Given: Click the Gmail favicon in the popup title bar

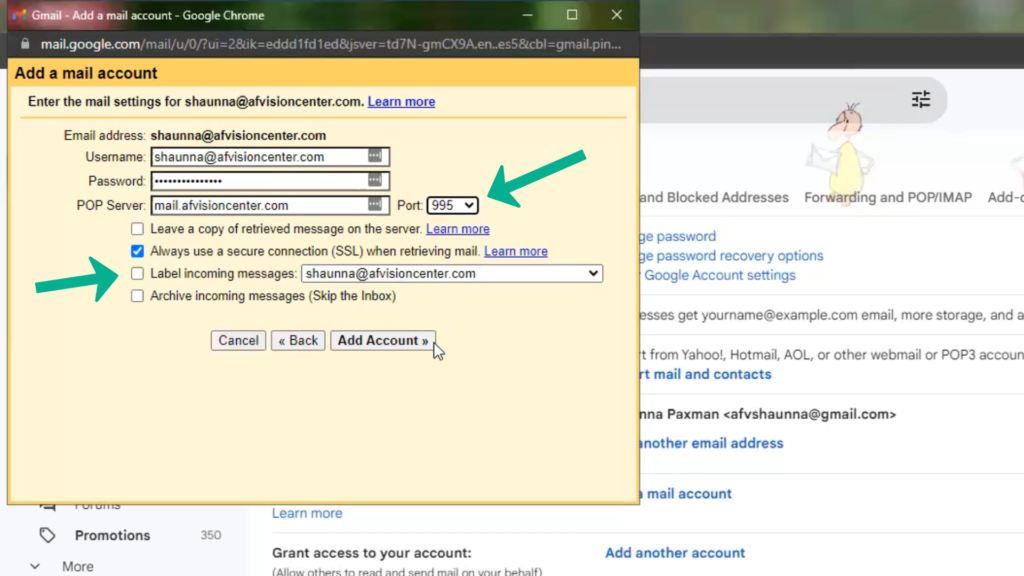Looking at the screenshot, I should [x=19, y=15].
